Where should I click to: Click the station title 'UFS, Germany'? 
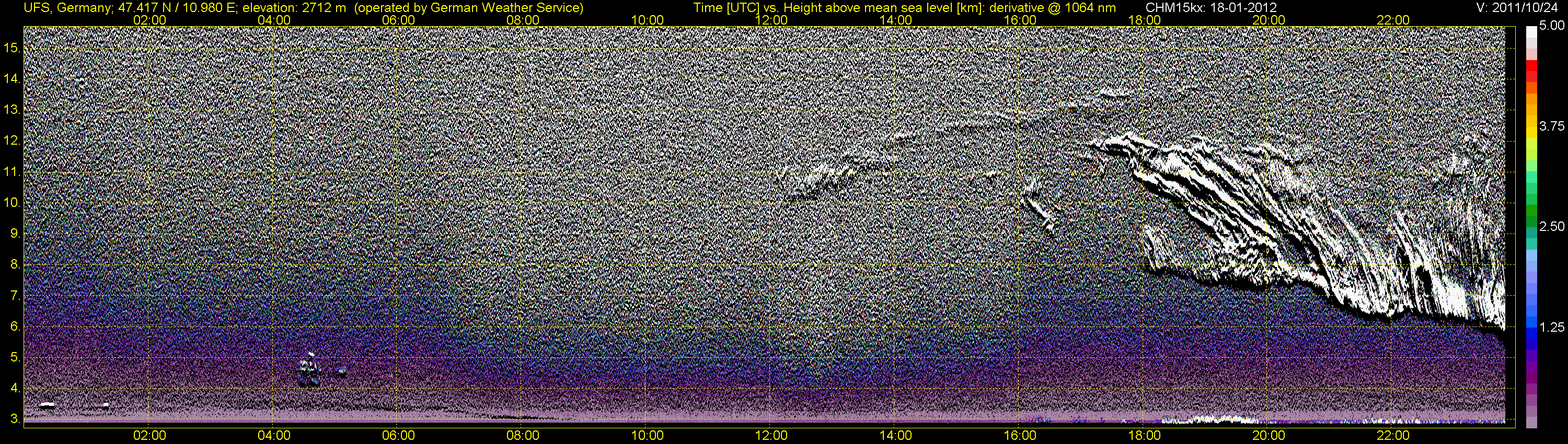pyautogui.click(x=67, y=7)
